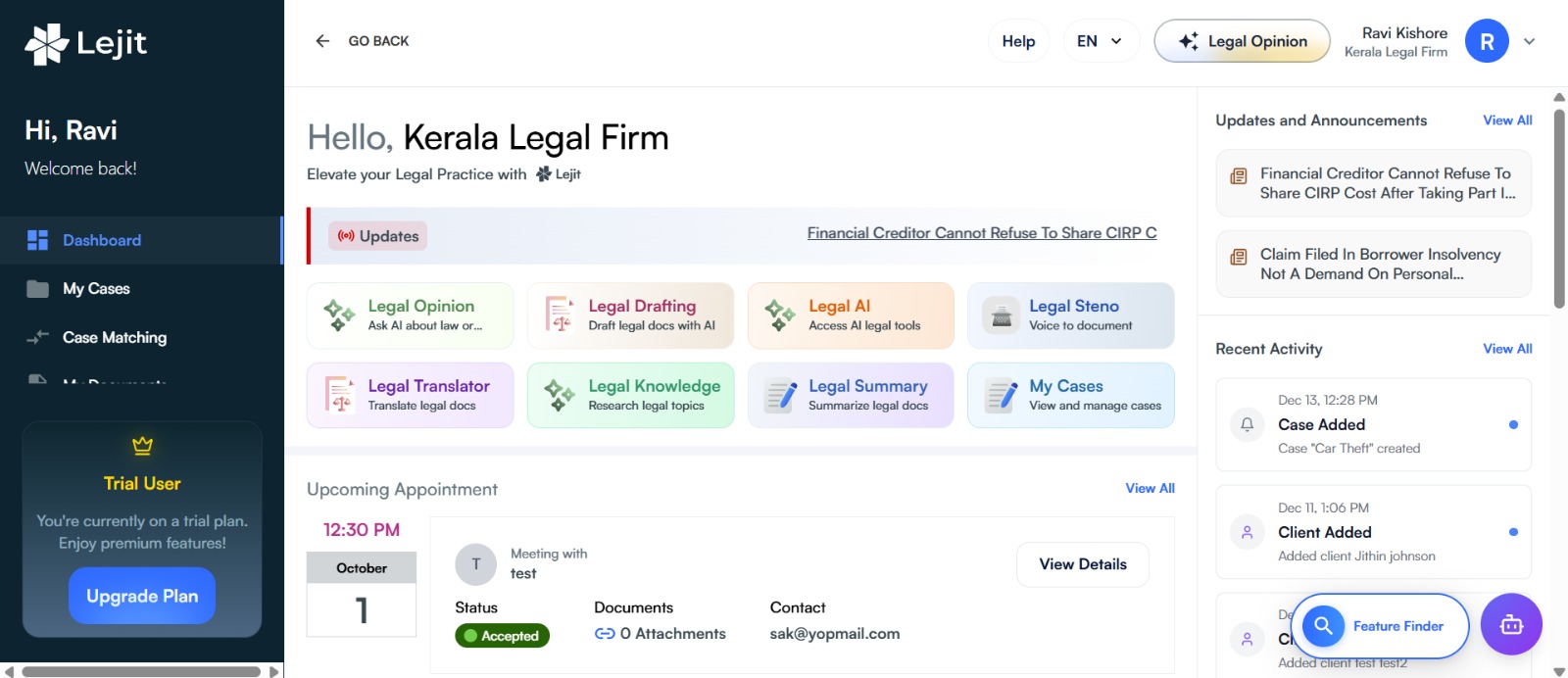Click the back arrow icon next to GO BACK

point(322,41)
